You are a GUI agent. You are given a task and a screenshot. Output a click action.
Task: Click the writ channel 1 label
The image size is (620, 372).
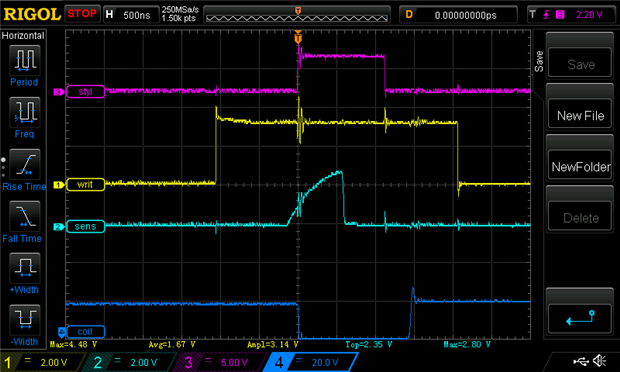(85, 185)
